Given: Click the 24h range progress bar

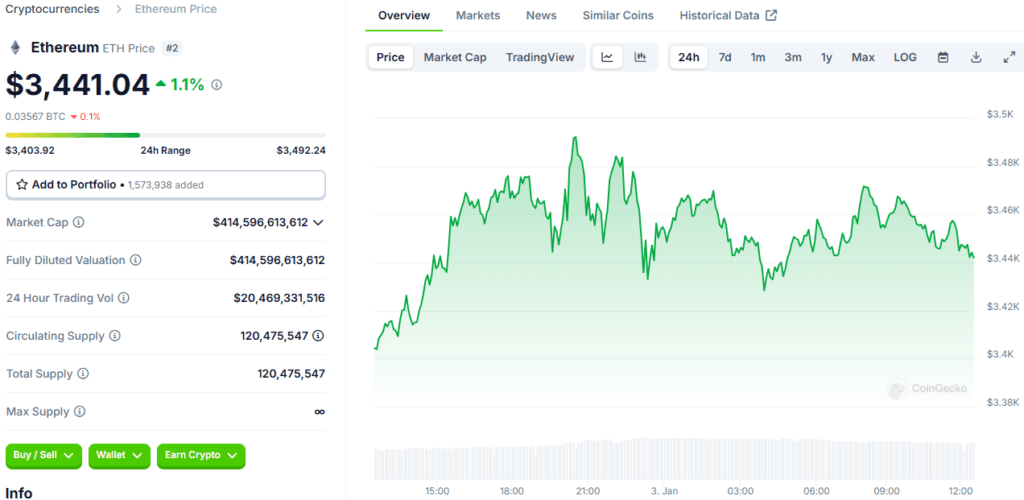Looking at the screenshot, I should pyautogui.click(x=165, y=135).
